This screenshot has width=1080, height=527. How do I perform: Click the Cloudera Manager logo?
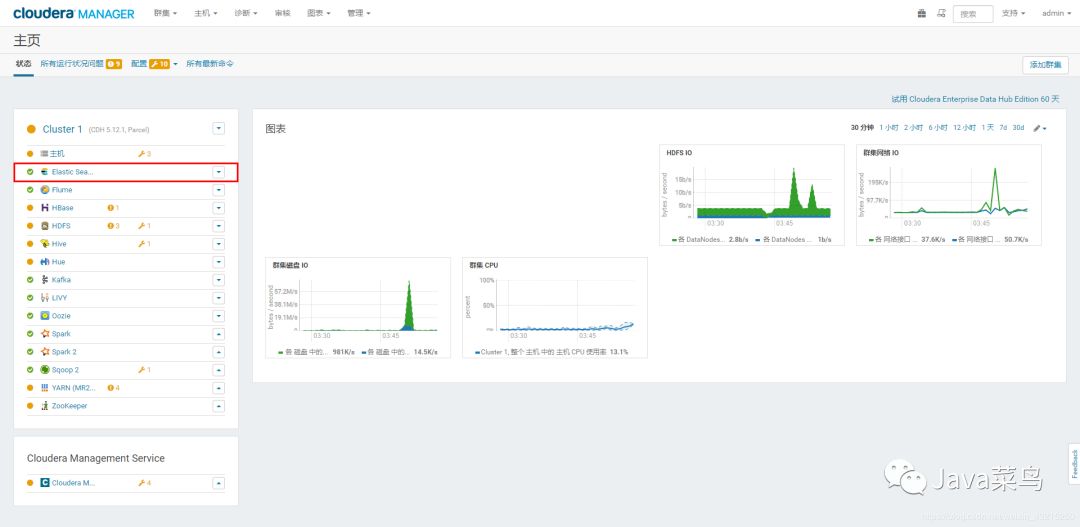pyautogui.click(x=74, y=13)
